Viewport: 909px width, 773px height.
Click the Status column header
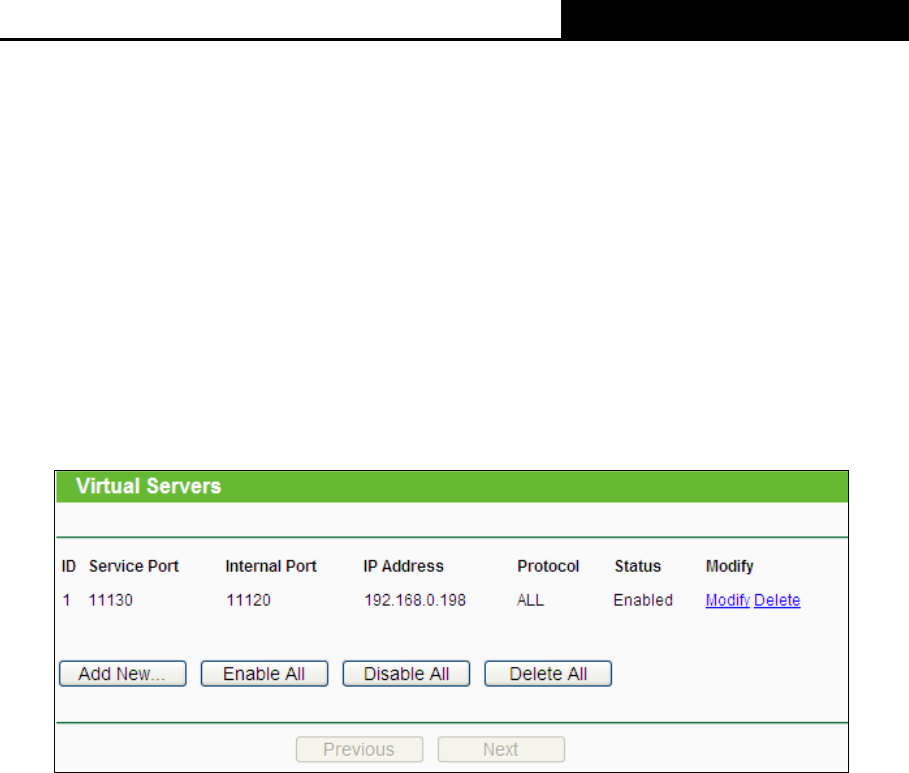pyautogui.click(x=638, y=566)
